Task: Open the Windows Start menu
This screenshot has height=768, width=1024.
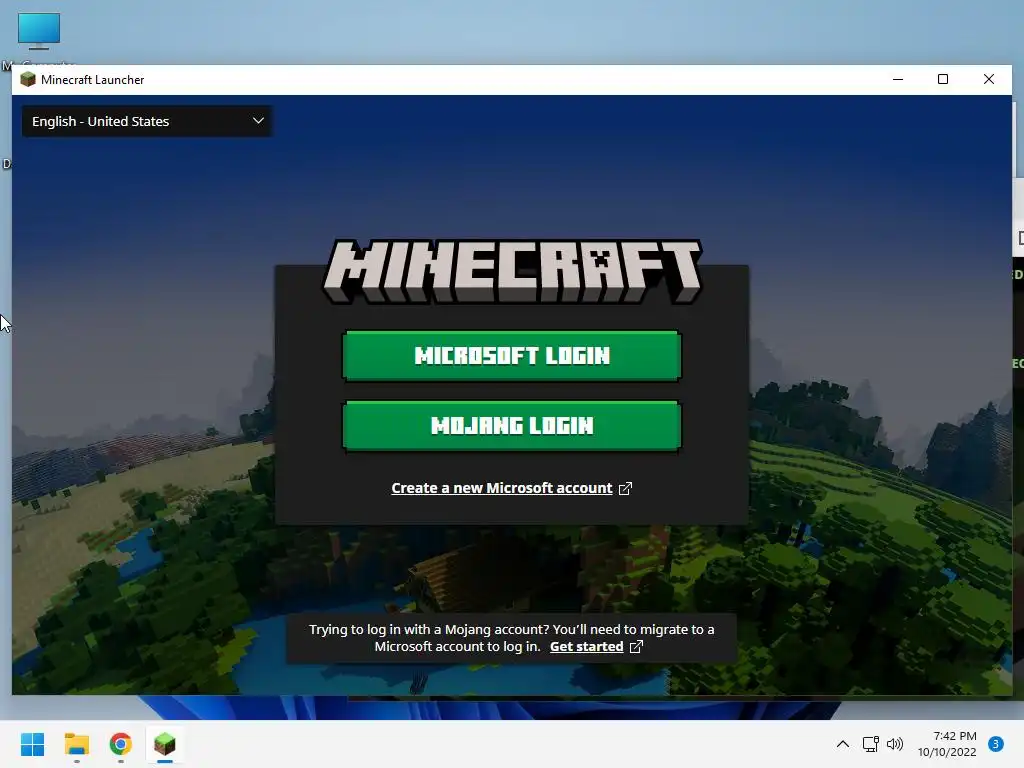Action: (x=33, y=744)
